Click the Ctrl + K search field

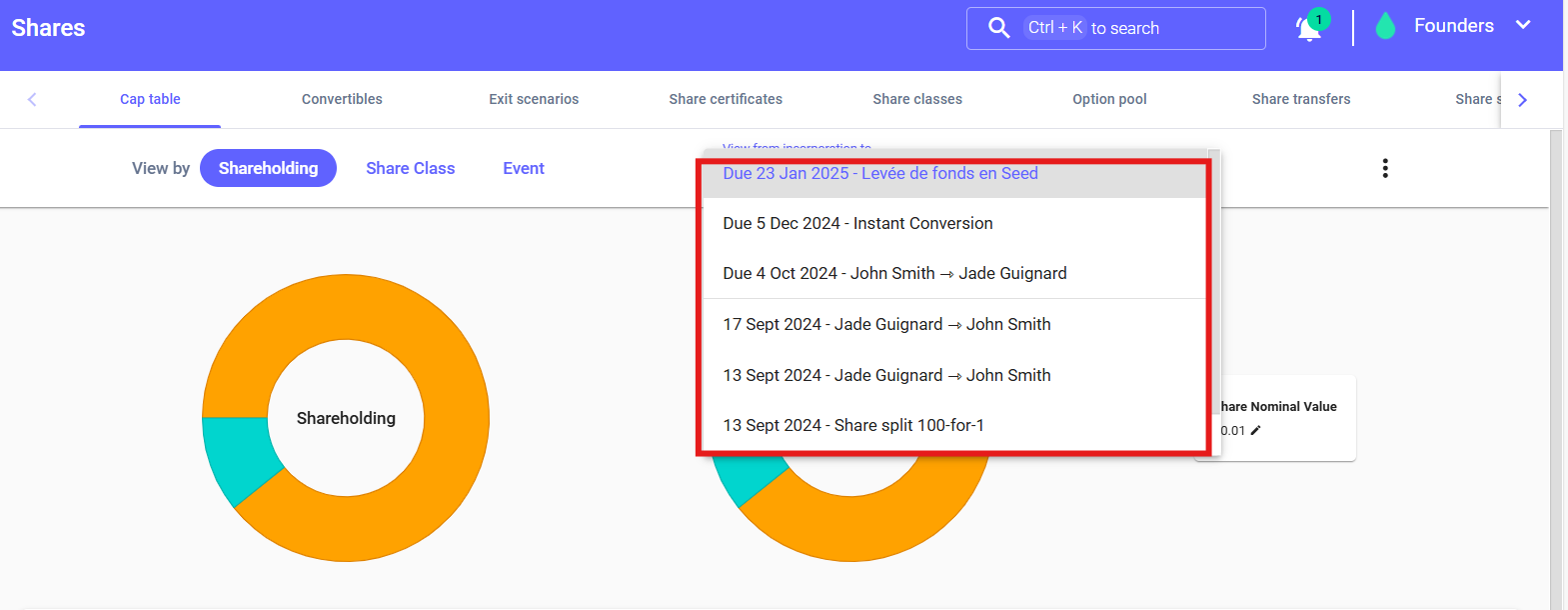click(x=1139, y=28)
